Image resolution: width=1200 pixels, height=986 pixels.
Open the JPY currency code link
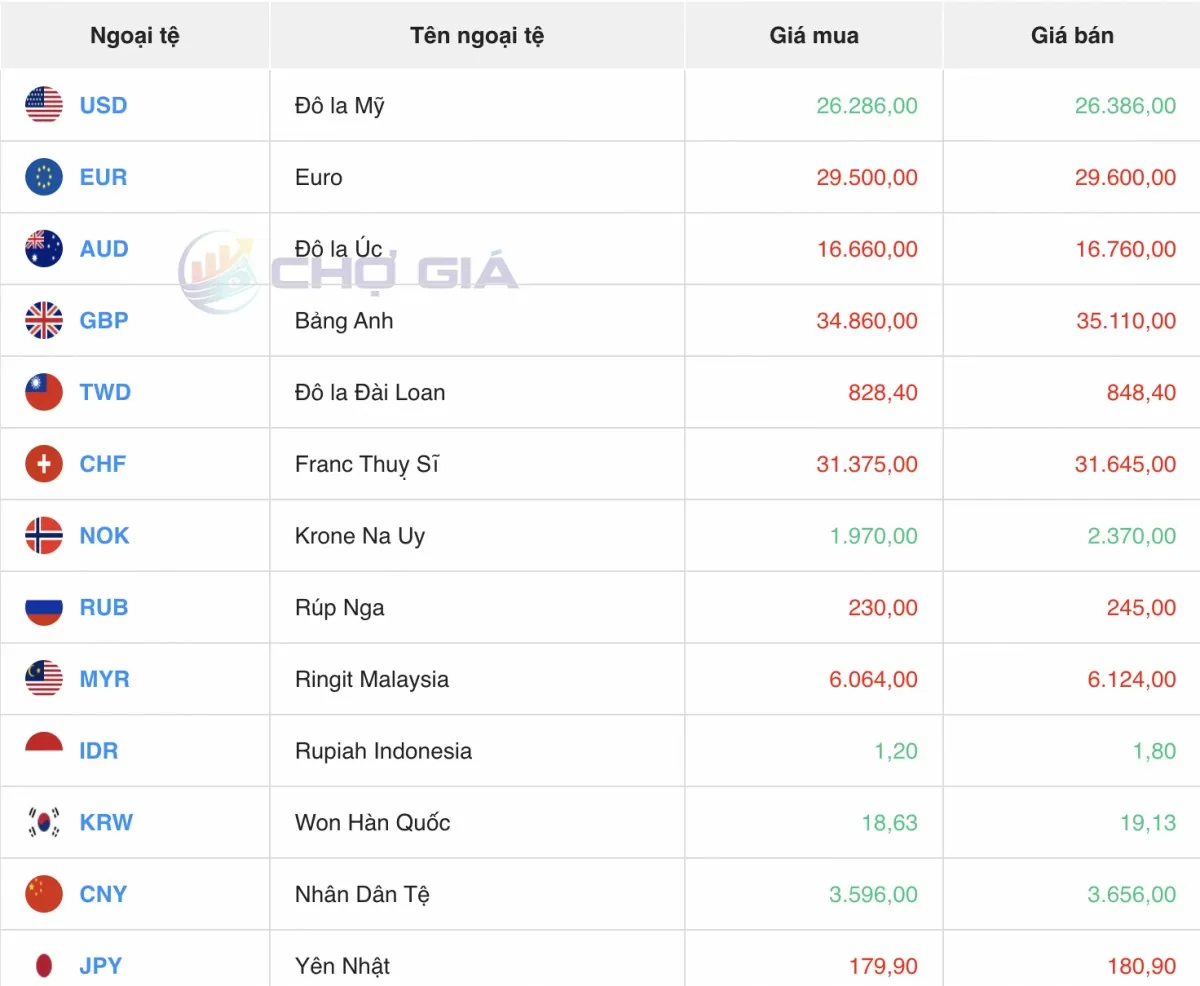100,966
